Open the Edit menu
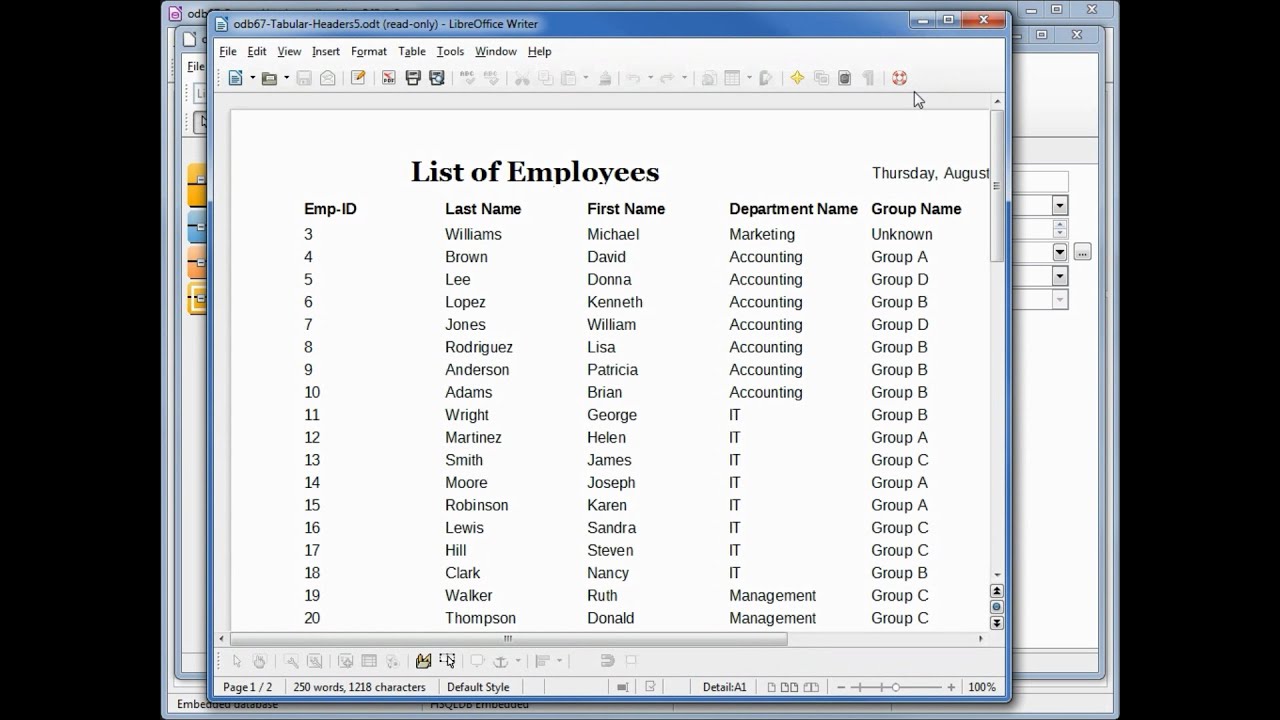The width and height of the screenshot is (1280, 720). (x=257, y=51)
